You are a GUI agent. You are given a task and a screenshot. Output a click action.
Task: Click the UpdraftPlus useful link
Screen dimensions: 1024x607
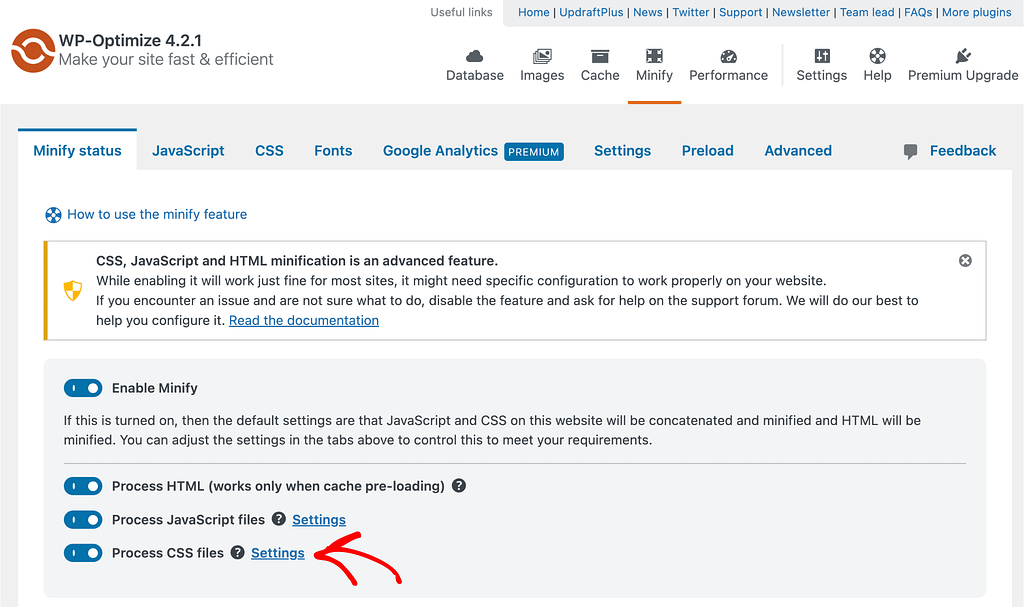pyautogui.click(x=591, y=12)
